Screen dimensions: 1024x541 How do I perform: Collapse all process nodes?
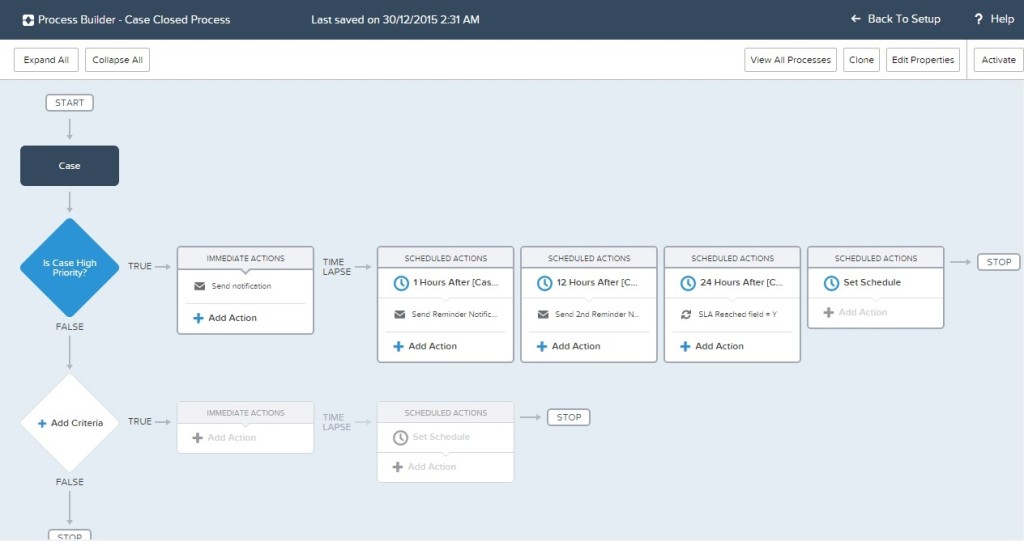click(x=118, y=59)
